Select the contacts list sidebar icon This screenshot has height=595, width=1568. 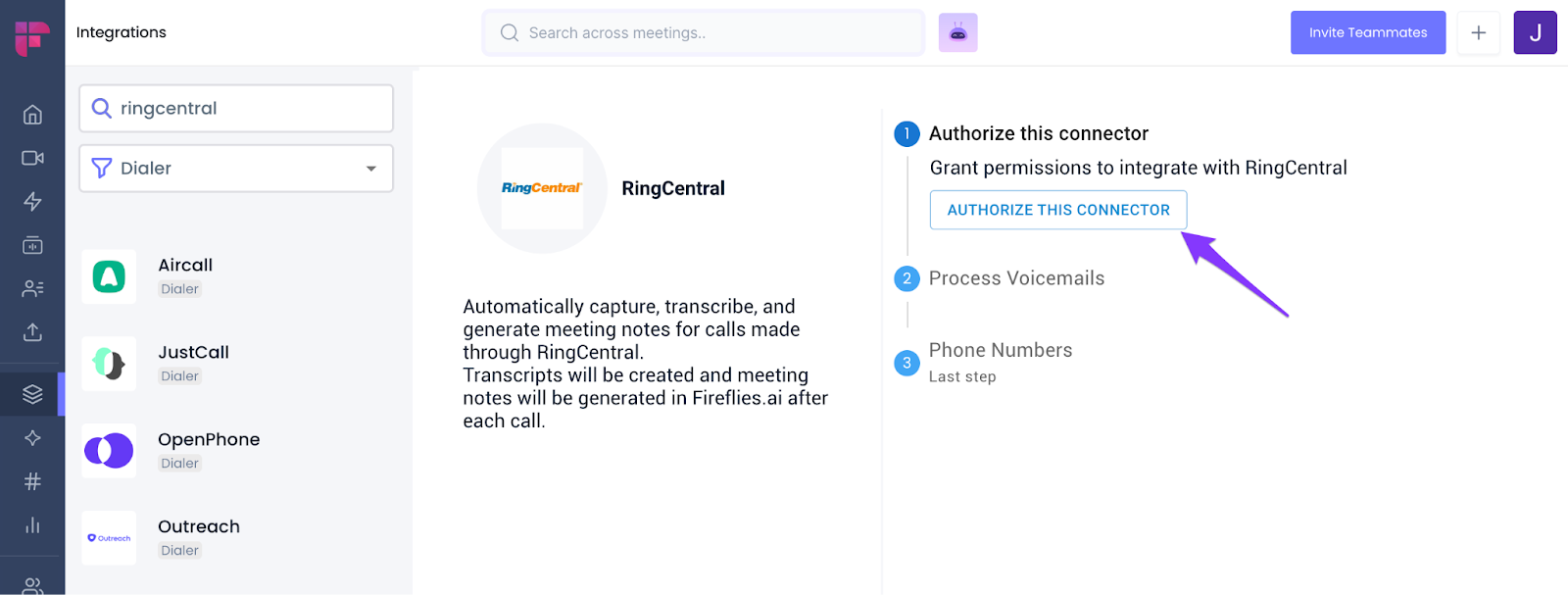point(32,288)
